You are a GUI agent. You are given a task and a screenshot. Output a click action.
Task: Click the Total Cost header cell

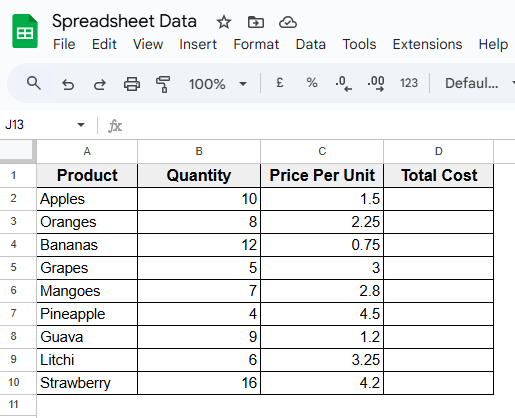click(x=439, y=175)
